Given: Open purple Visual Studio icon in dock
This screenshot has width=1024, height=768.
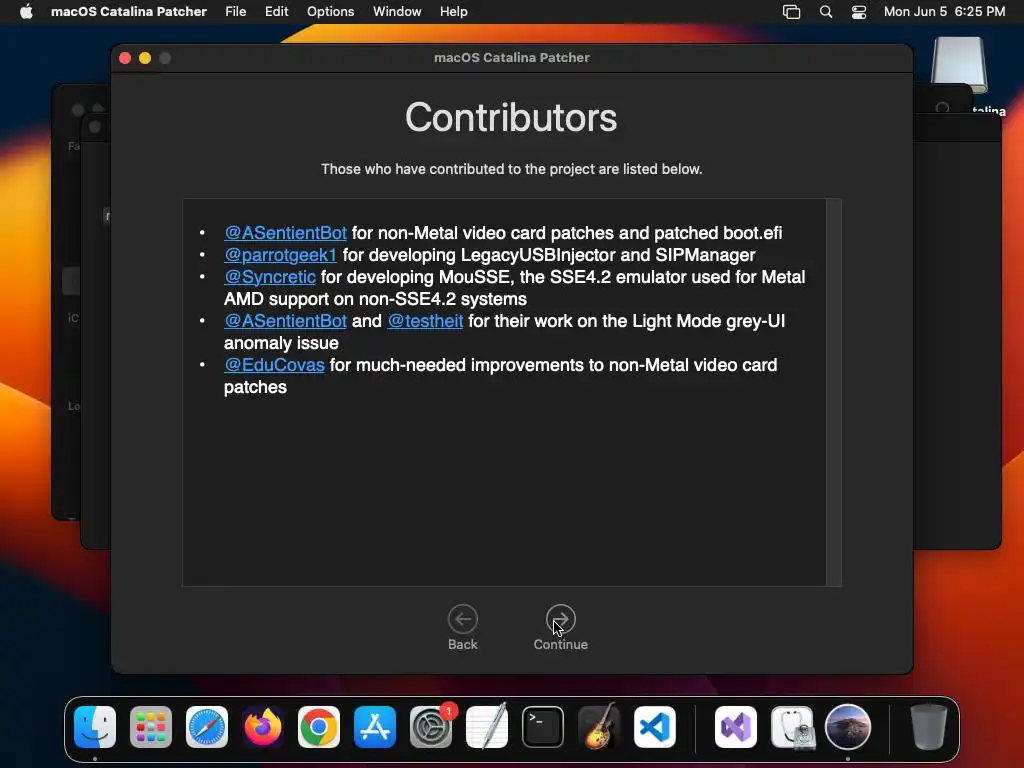Looking at the screenshot, I should click(x=736, y=727).
